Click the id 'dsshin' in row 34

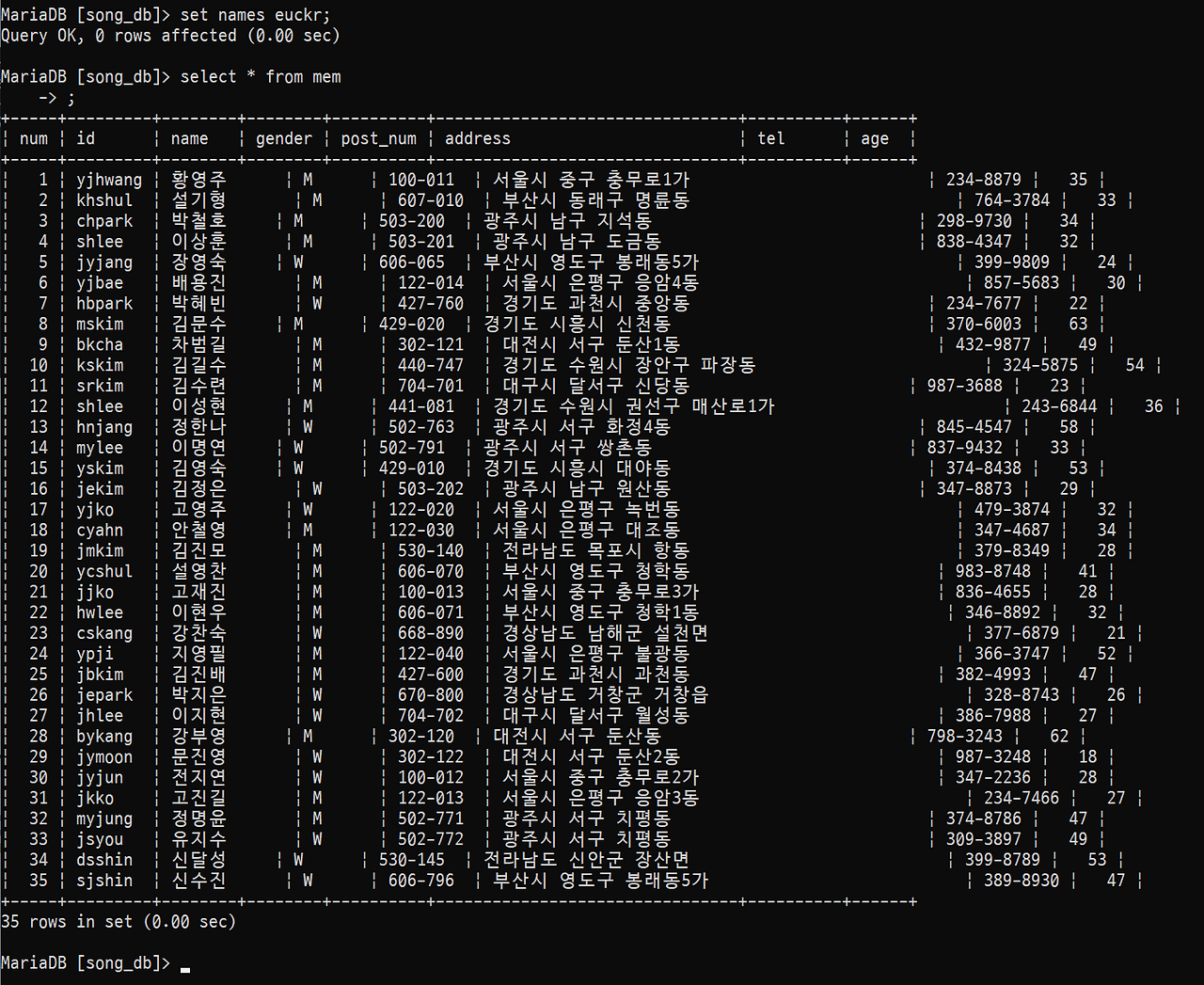pyautogui.click(x=104, y=860)
